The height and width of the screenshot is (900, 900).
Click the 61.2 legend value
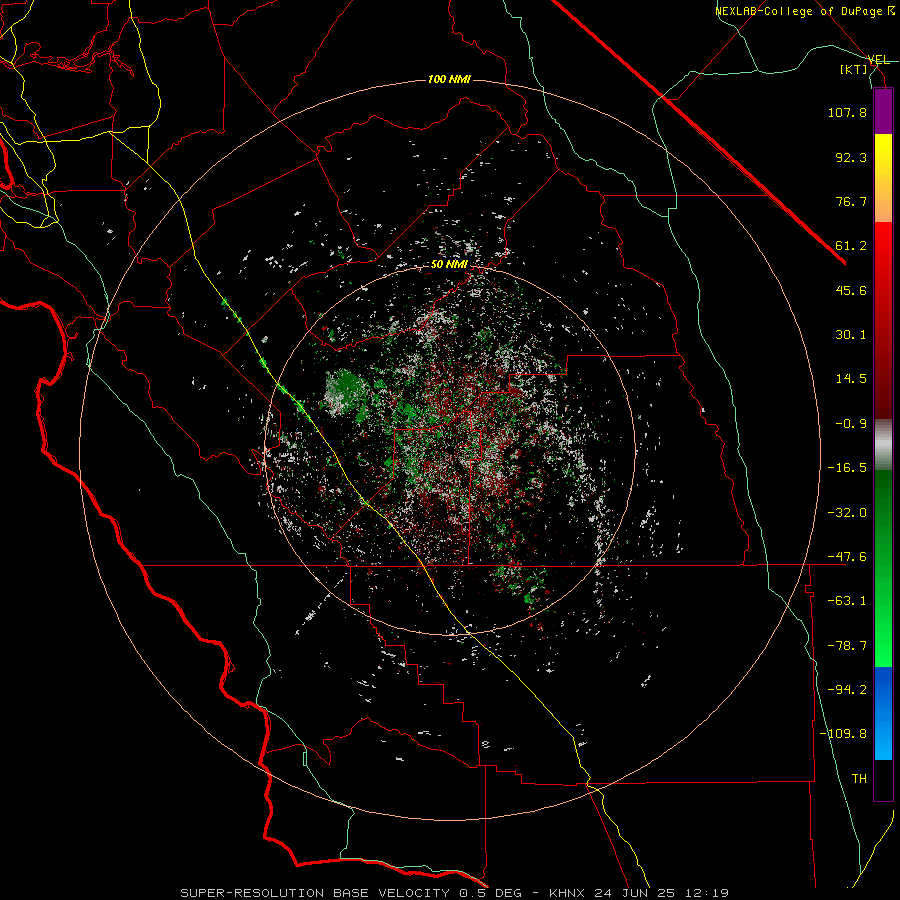pyautogui.click(x=851, y=246)
